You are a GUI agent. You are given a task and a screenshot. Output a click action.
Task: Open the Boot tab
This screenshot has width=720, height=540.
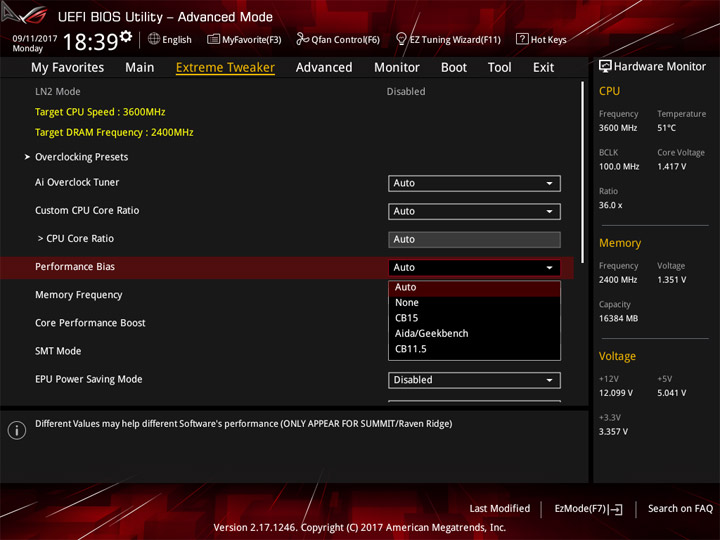pos(454,68)
